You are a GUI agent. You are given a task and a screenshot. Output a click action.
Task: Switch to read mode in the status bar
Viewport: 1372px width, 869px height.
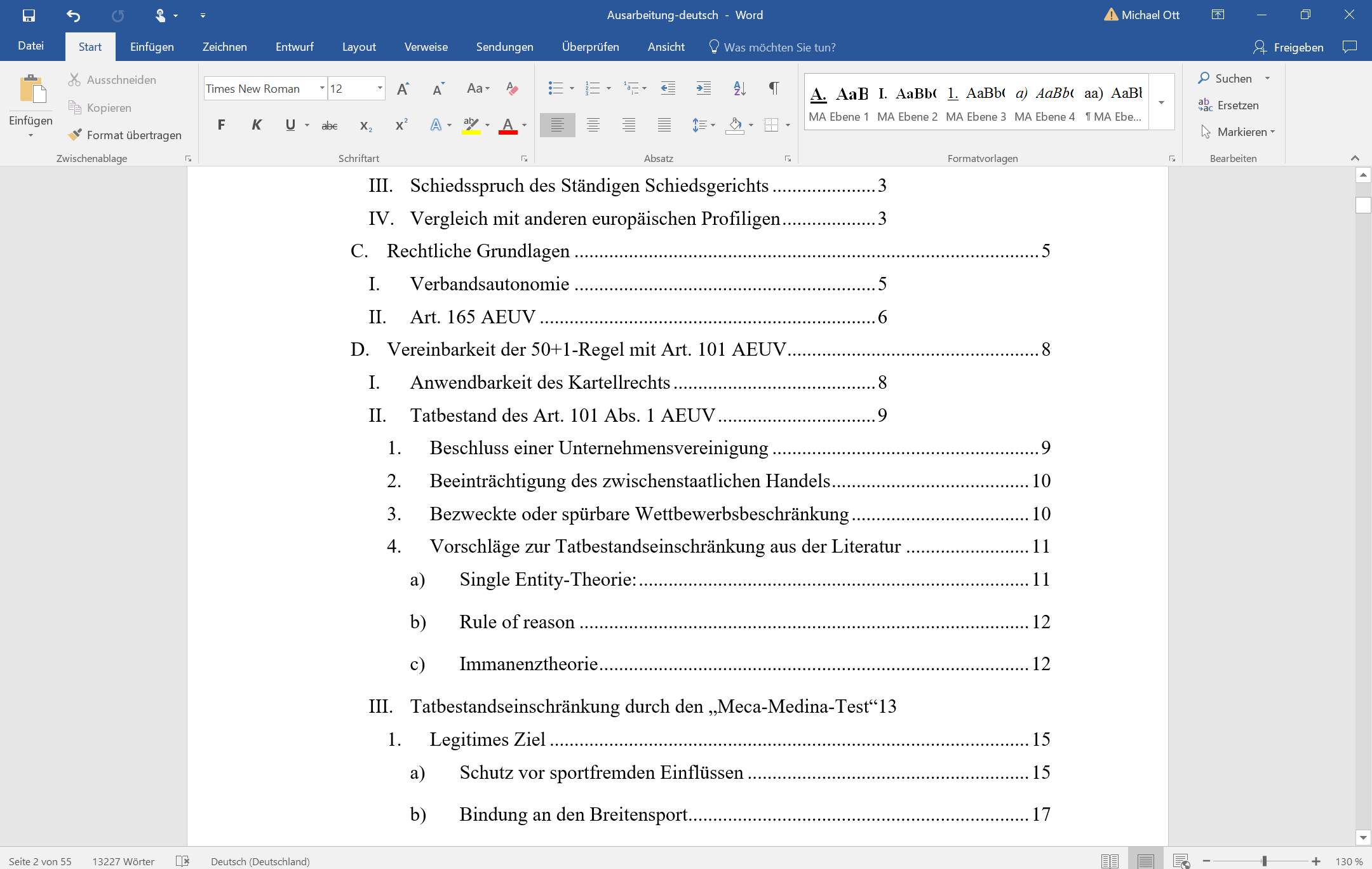(1110, 861)
